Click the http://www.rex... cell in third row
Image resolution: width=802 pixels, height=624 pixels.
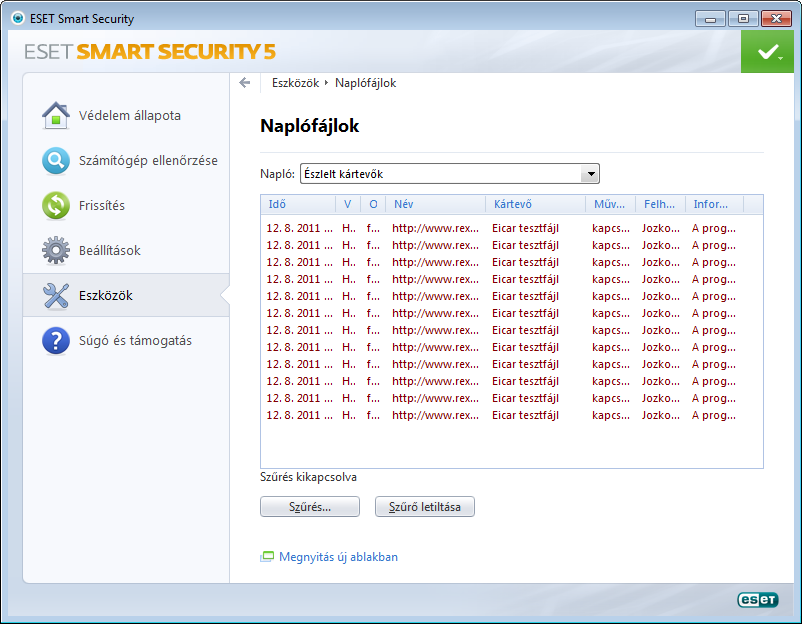coord(435,262)
